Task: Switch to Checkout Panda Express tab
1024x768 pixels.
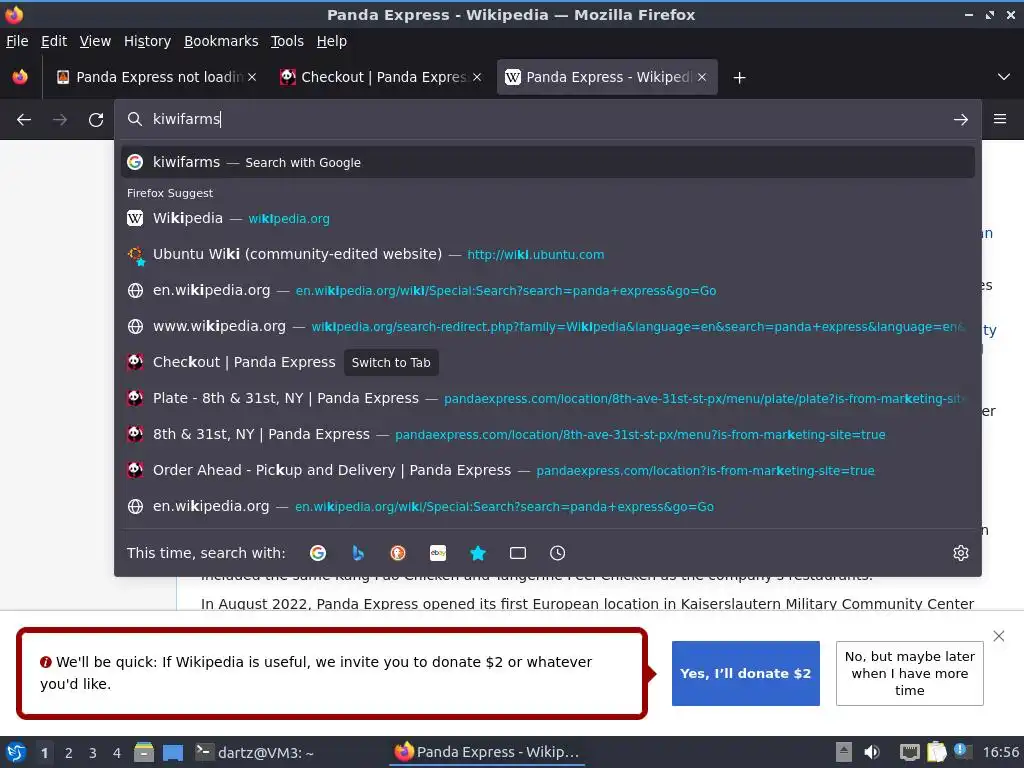Action: click(382, 77)
